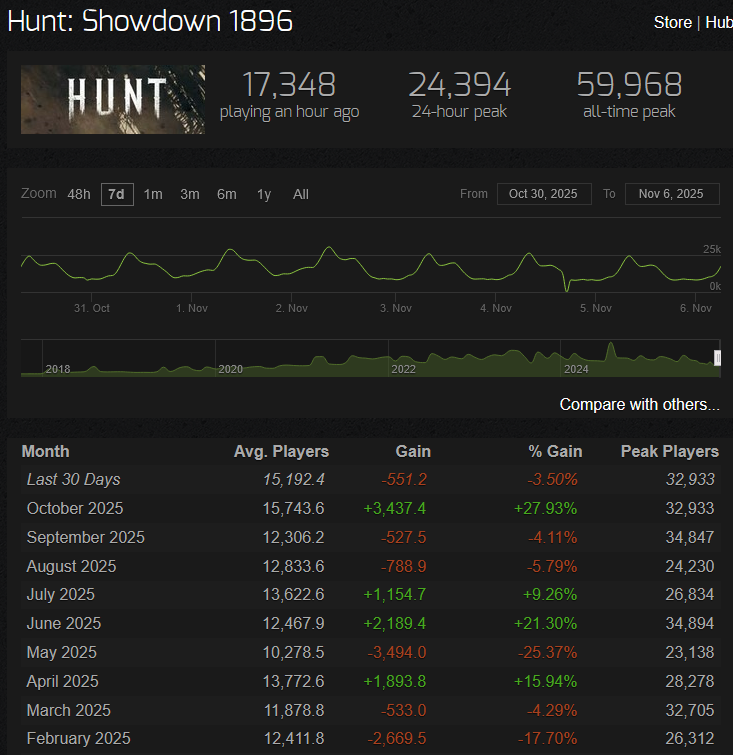Set chart zoom to 48h
Image resolution: width=733 pixels, height=755 pixels.
click(x=79, y=195)
